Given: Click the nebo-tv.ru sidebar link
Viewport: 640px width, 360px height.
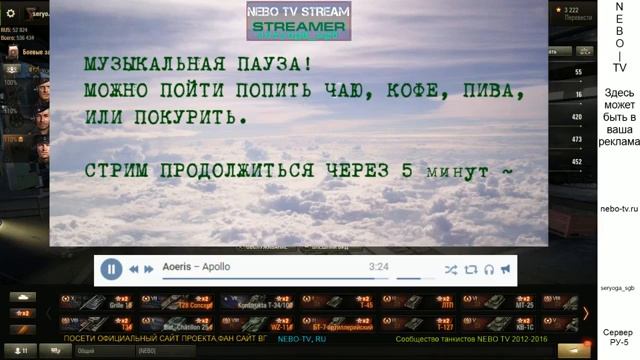Looking at the screenshot, I should tap(619, 209).
